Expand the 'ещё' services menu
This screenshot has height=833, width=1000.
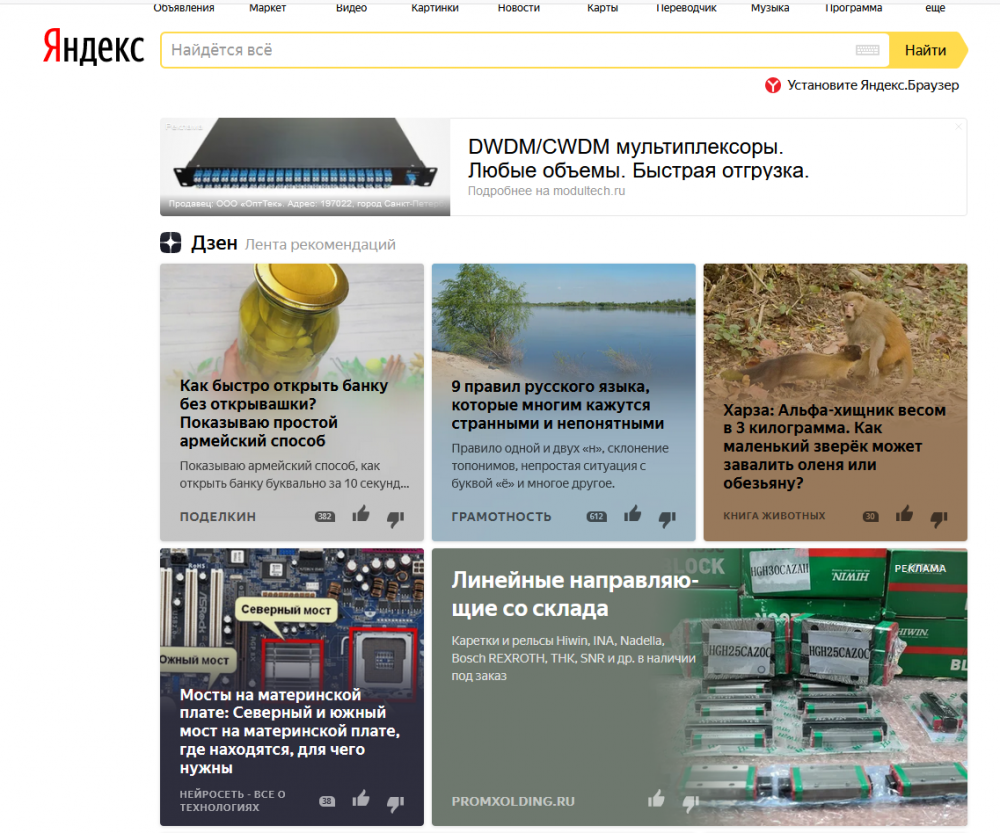click(935, 8)
